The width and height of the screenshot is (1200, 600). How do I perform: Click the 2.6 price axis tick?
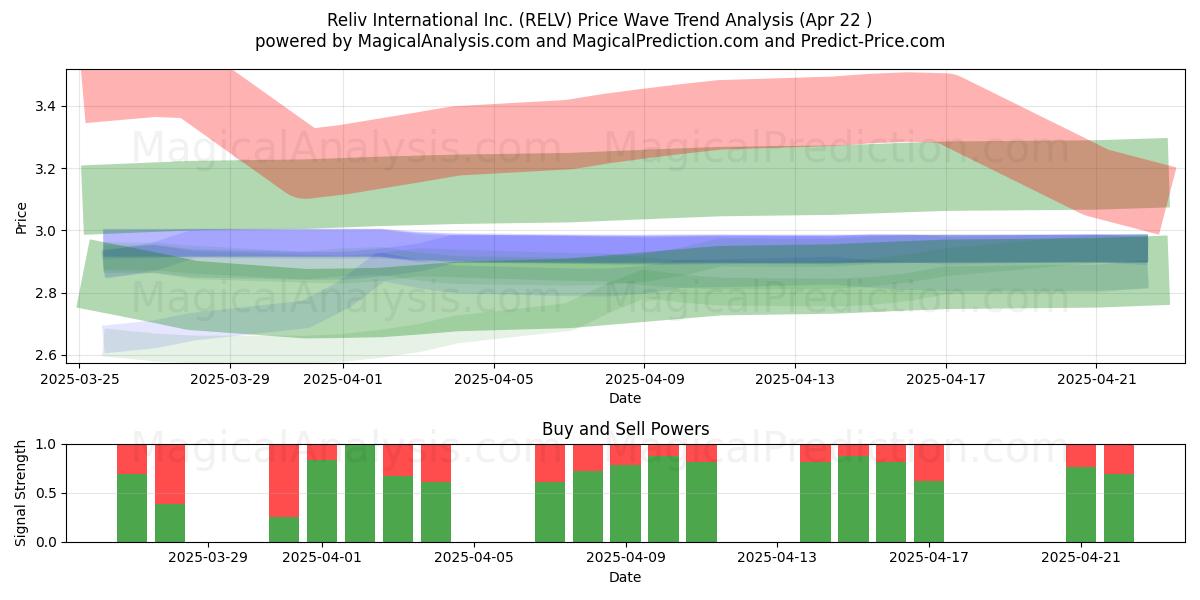[47, 356]
